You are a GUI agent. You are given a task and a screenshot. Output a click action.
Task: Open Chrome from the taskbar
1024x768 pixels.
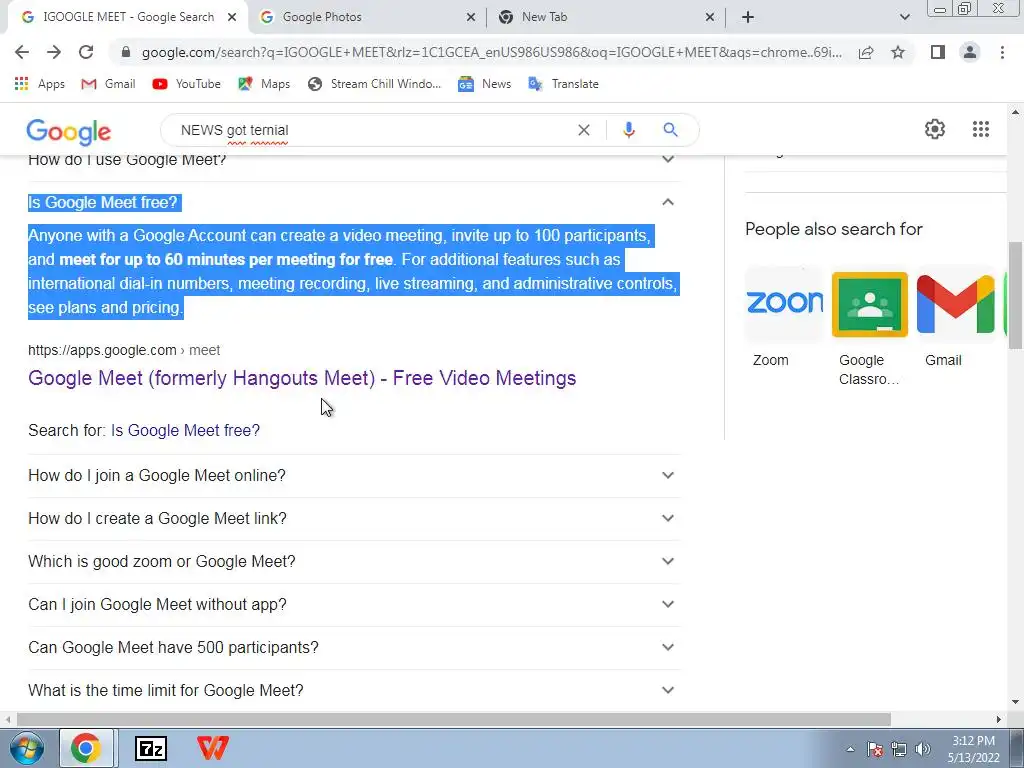[87, 748]
